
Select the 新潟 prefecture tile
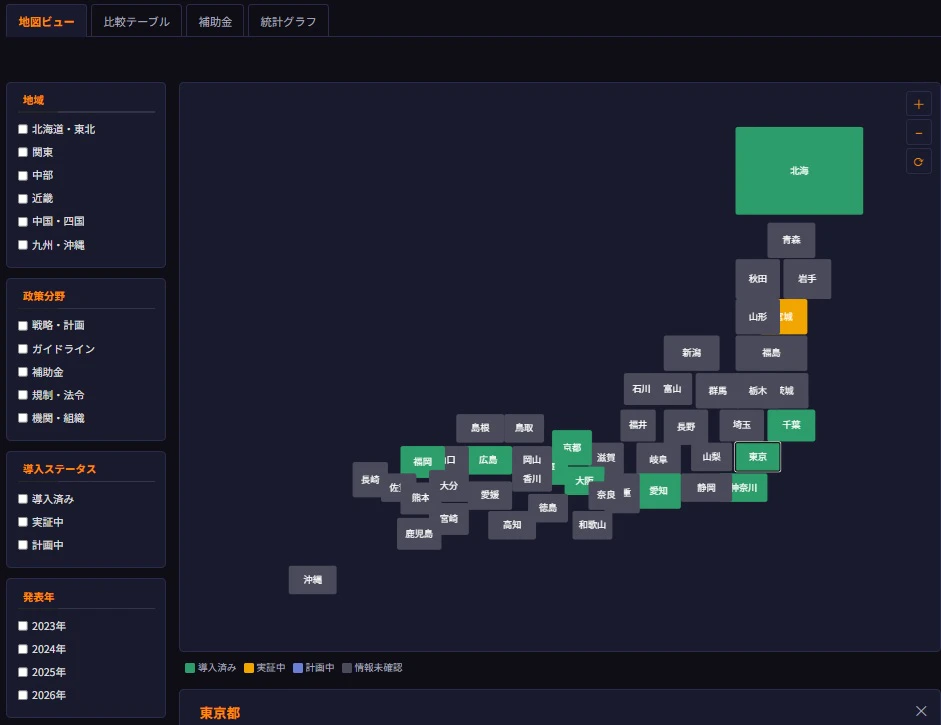(x=691, y=353)
